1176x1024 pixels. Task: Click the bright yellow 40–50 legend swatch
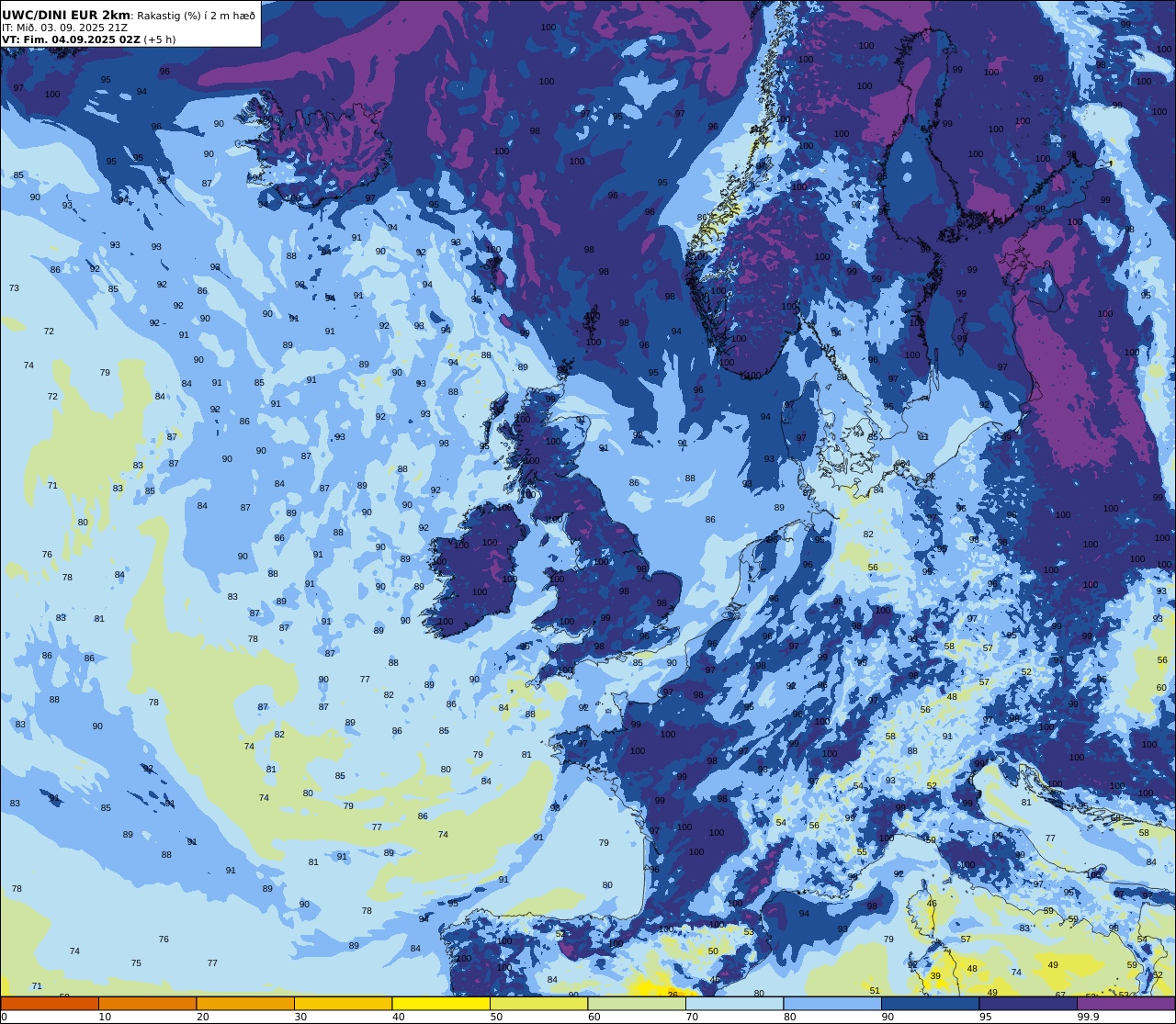pyautogui.click(x=441, y=1003)
